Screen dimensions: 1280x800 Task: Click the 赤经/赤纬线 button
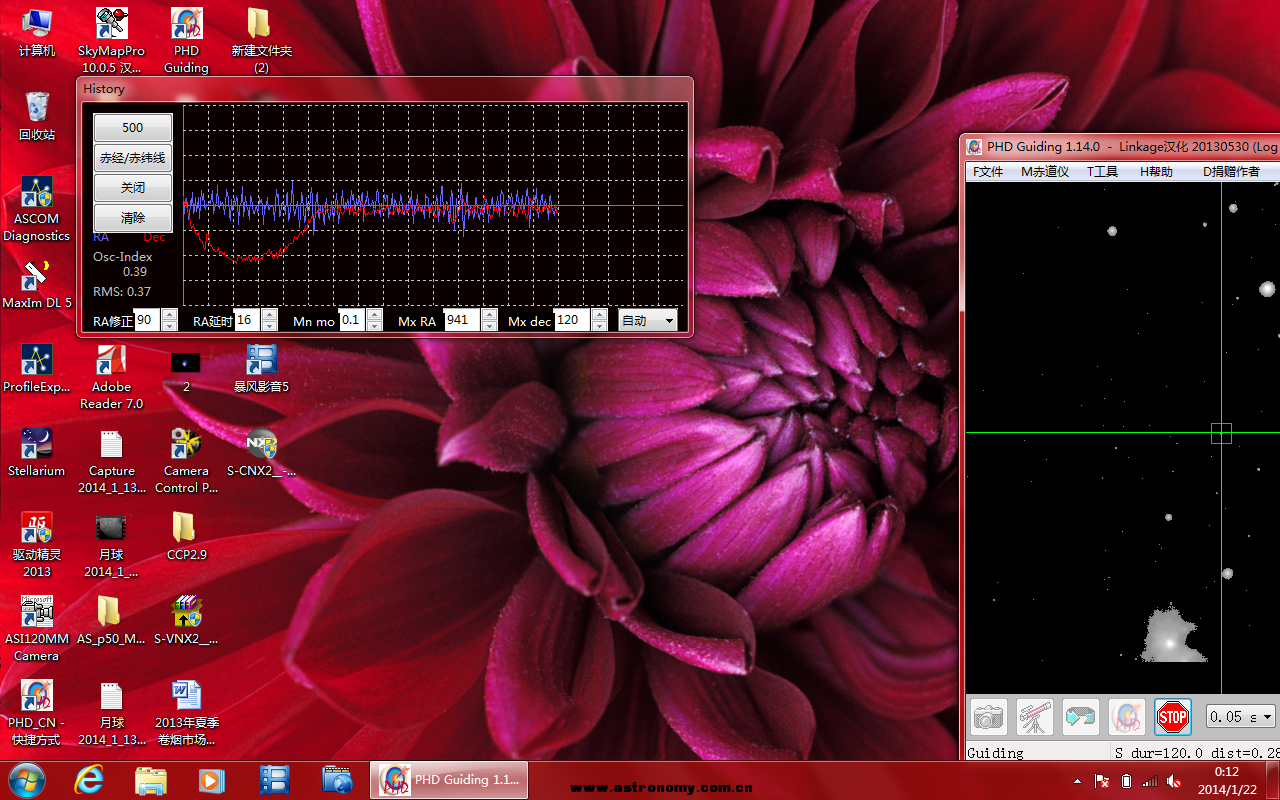click(133, 158)
